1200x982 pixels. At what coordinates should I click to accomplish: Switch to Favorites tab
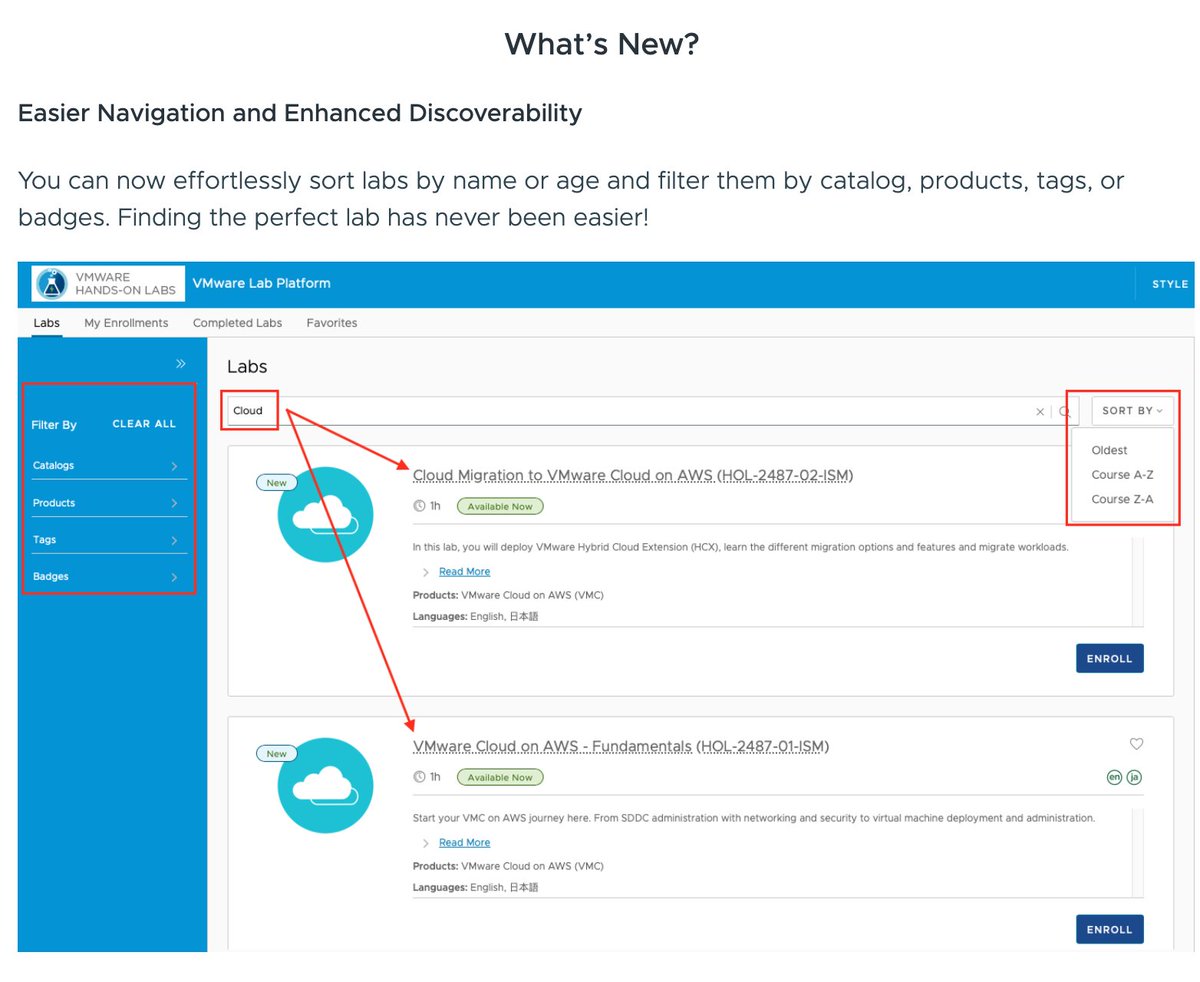click(x=331, y=323)
